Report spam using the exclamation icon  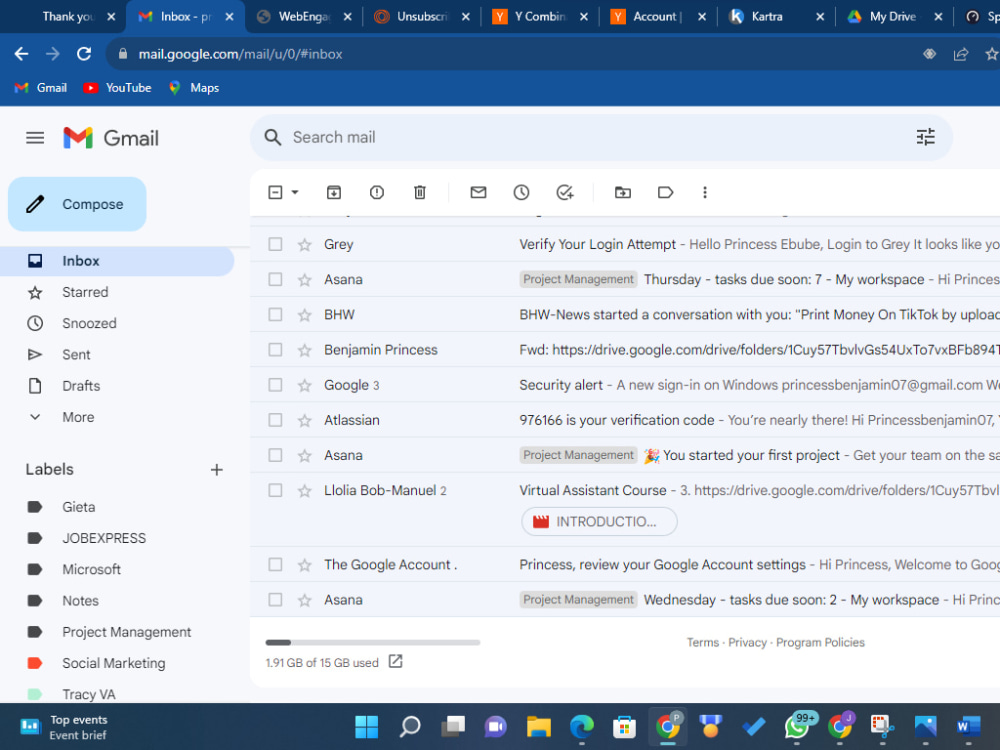pos(377,193)
